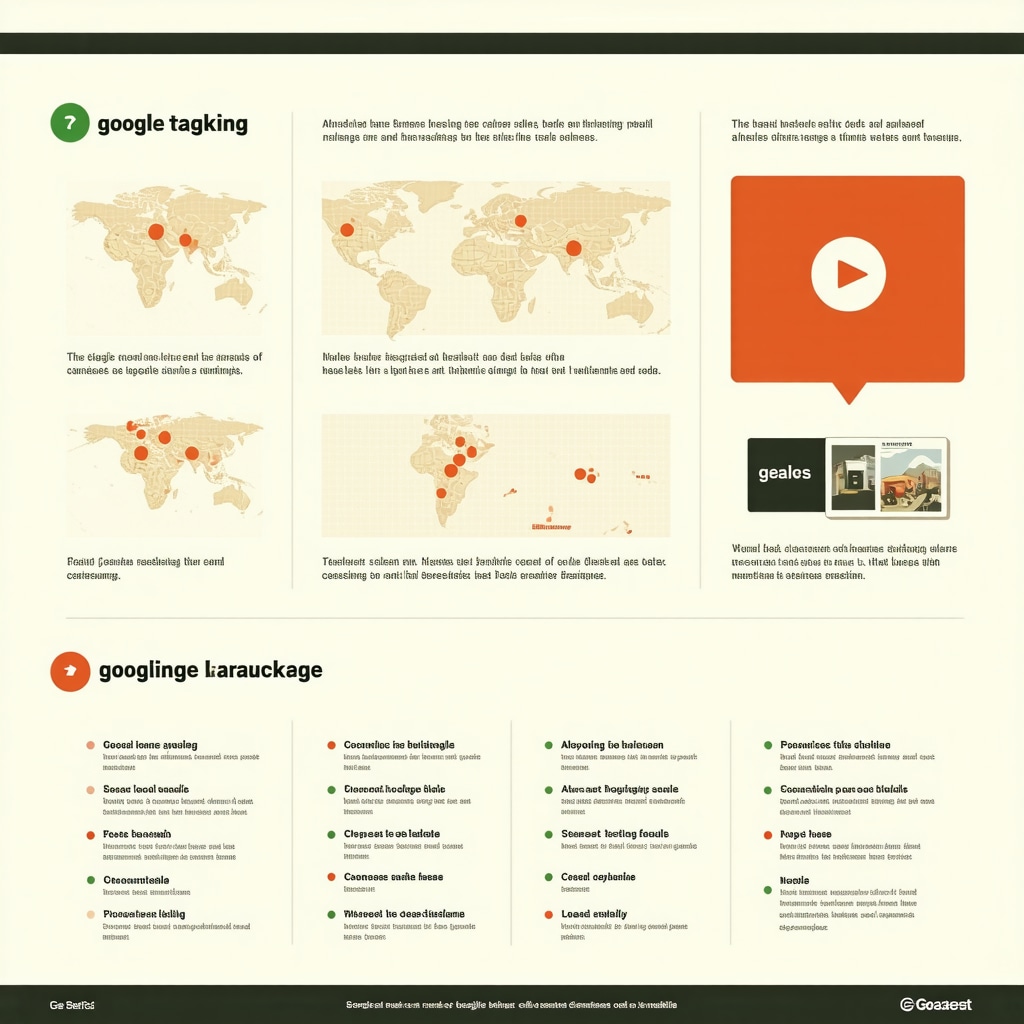Click the black gealas label
Viewport: 1024px width, 1024px height.
[x=786, y=474]
